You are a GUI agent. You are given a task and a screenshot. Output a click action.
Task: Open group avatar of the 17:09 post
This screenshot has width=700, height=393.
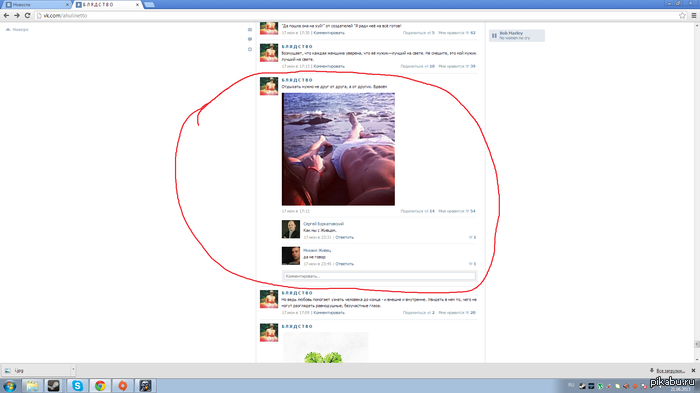pos(269,299)
